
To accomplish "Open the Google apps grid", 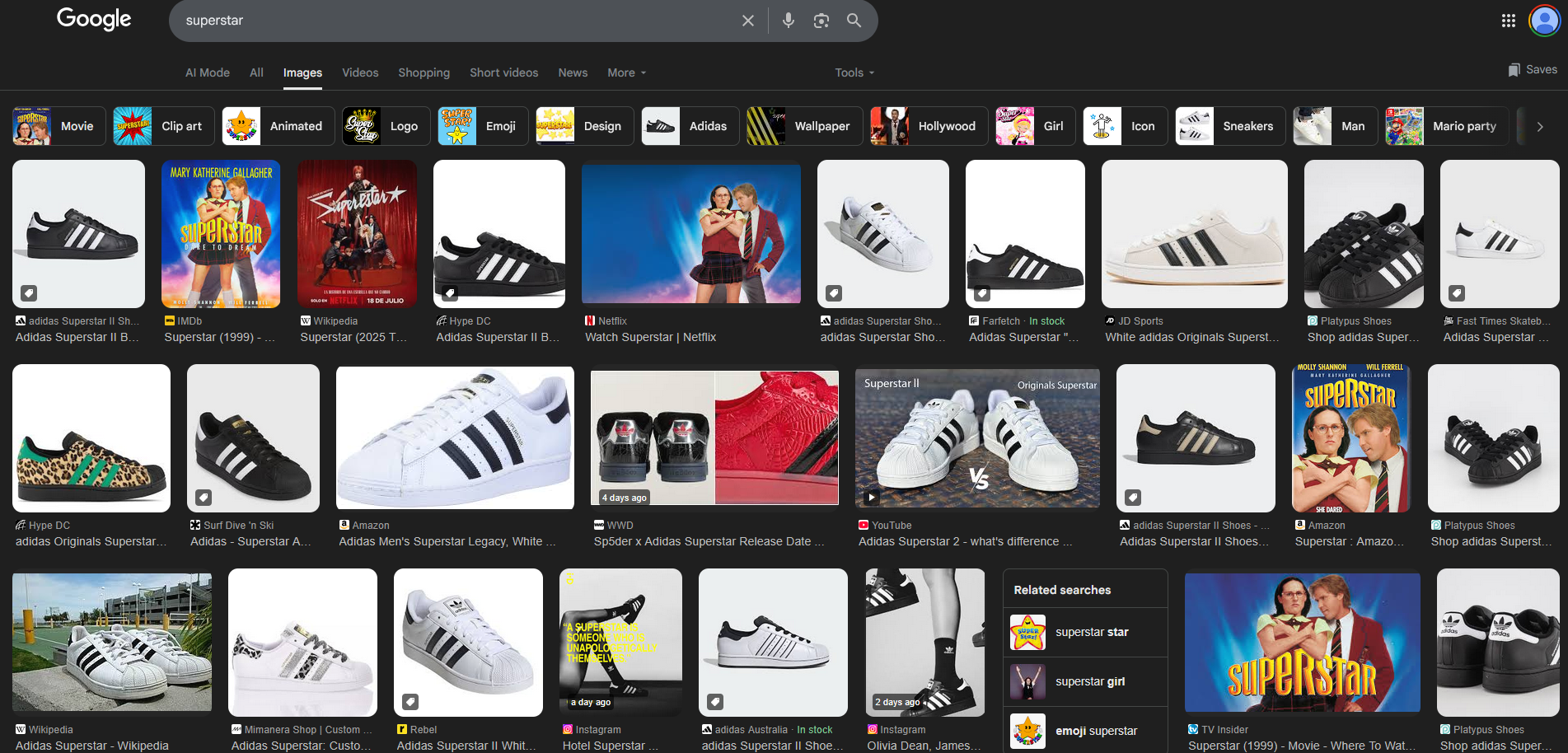I will (1509, 21).
